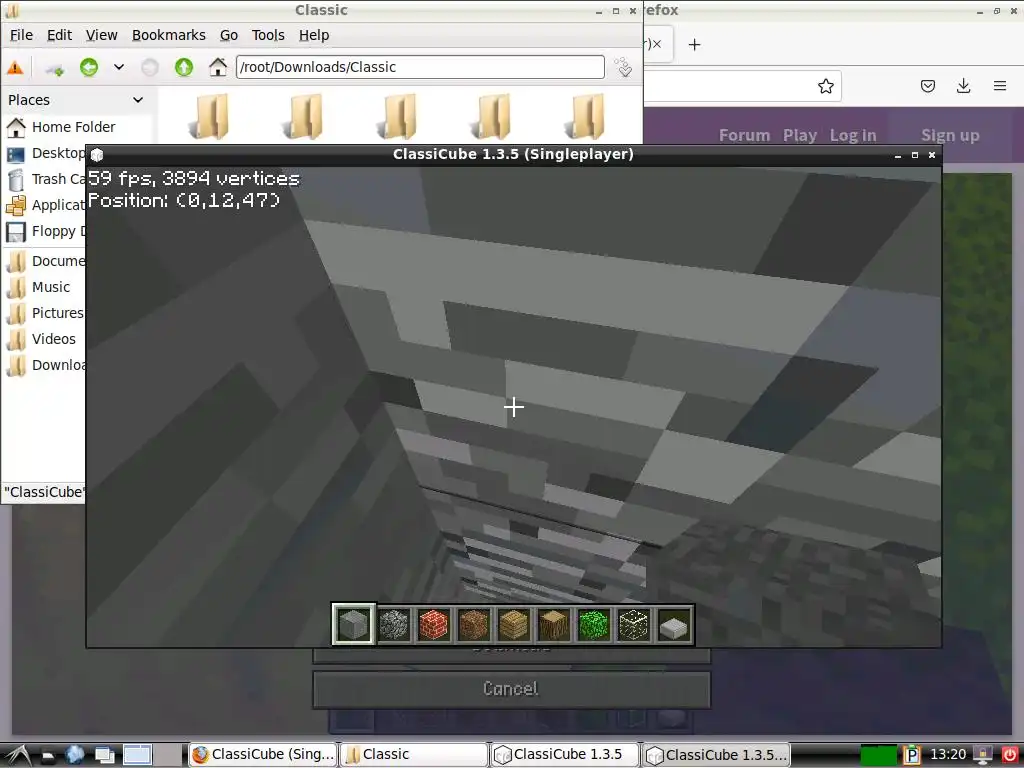Image resolution: width=1024 pixels, height=768 pixels.
Task: Open a new Firefox tab with plus
Action: click(x=695, y=44)
